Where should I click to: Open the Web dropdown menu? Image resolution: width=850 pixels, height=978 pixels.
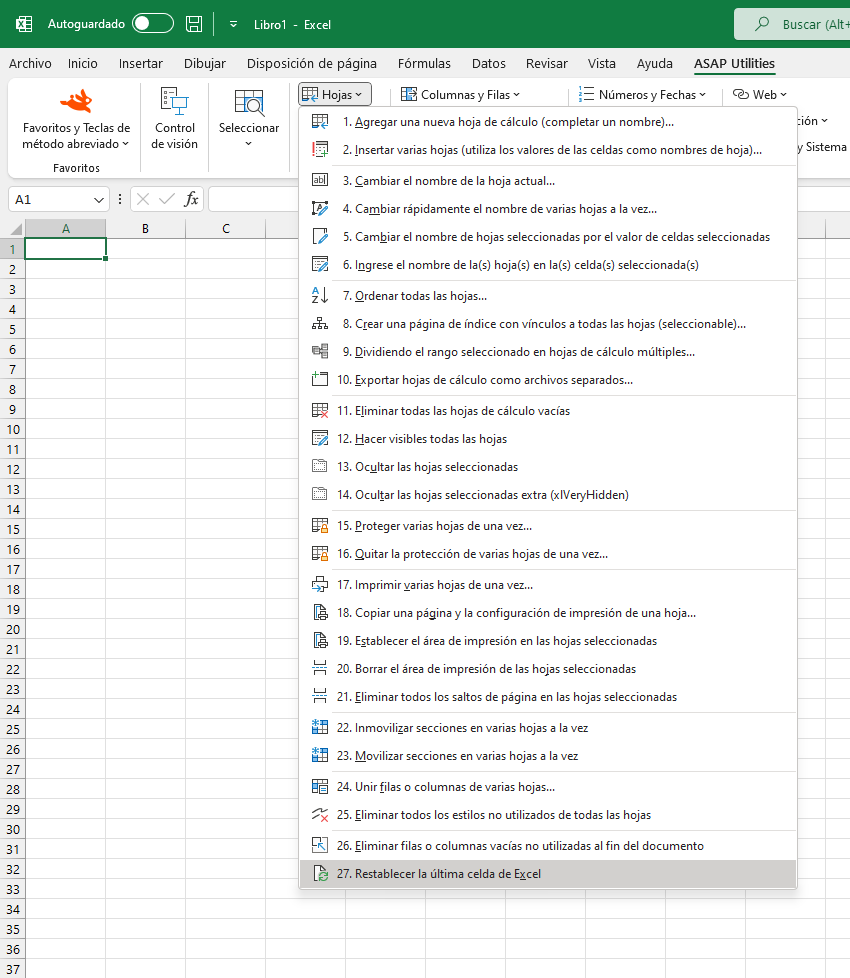760,94
